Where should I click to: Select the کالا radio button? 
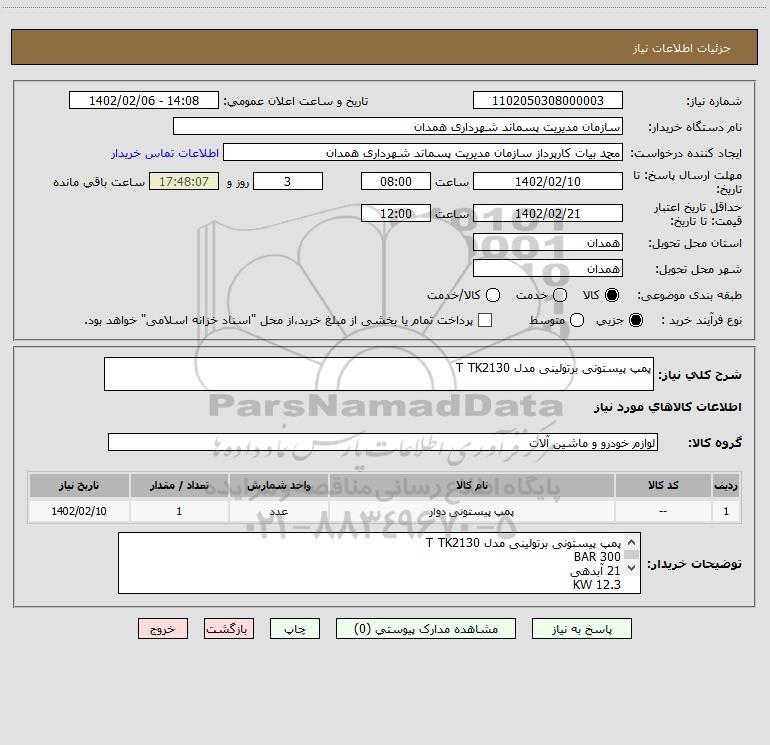(x=612, y=295)
